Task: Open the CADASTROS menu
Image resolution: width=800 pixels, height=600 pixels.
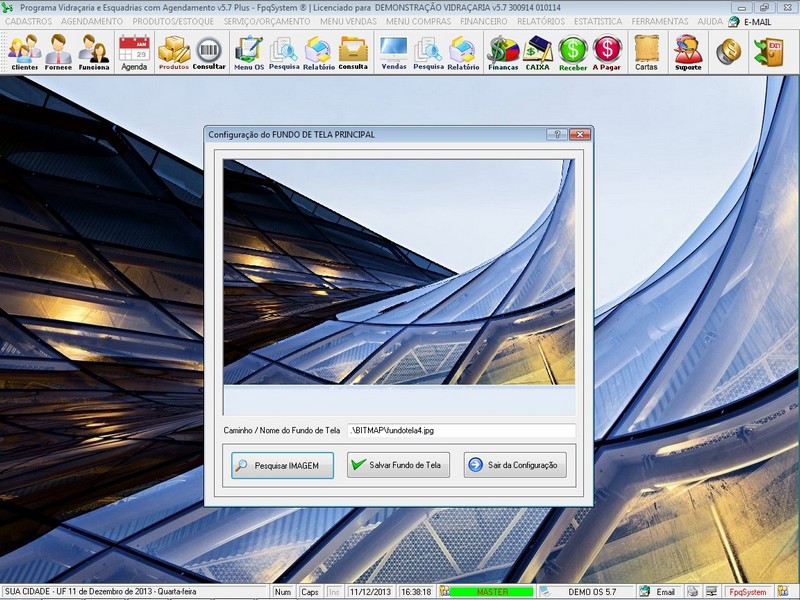Action: tap(28, 21)
